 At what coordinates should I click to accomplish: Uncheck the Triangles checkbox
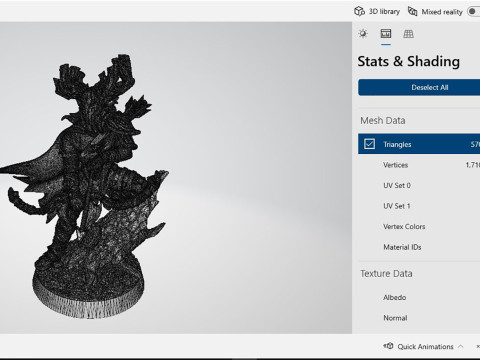click(x=369, y=144)
